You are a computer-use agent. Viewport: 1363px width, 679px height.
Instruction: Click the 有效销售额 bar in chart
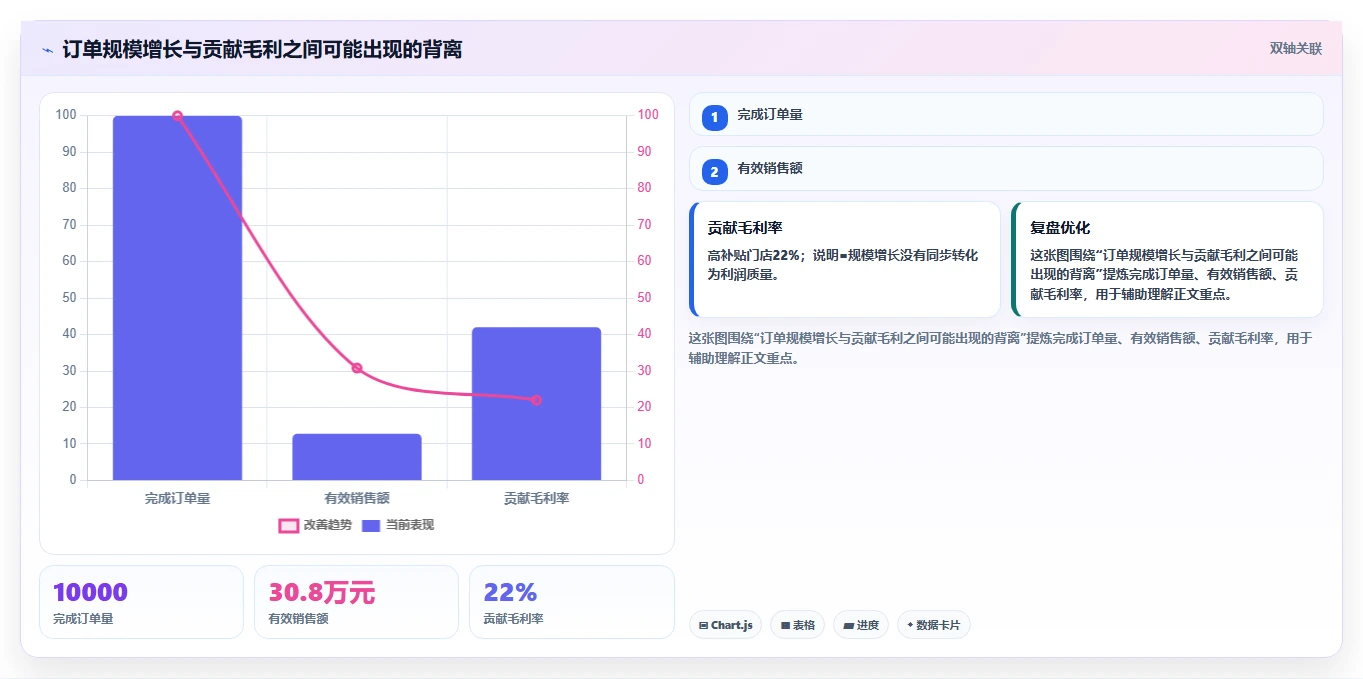tap(357, 457)
